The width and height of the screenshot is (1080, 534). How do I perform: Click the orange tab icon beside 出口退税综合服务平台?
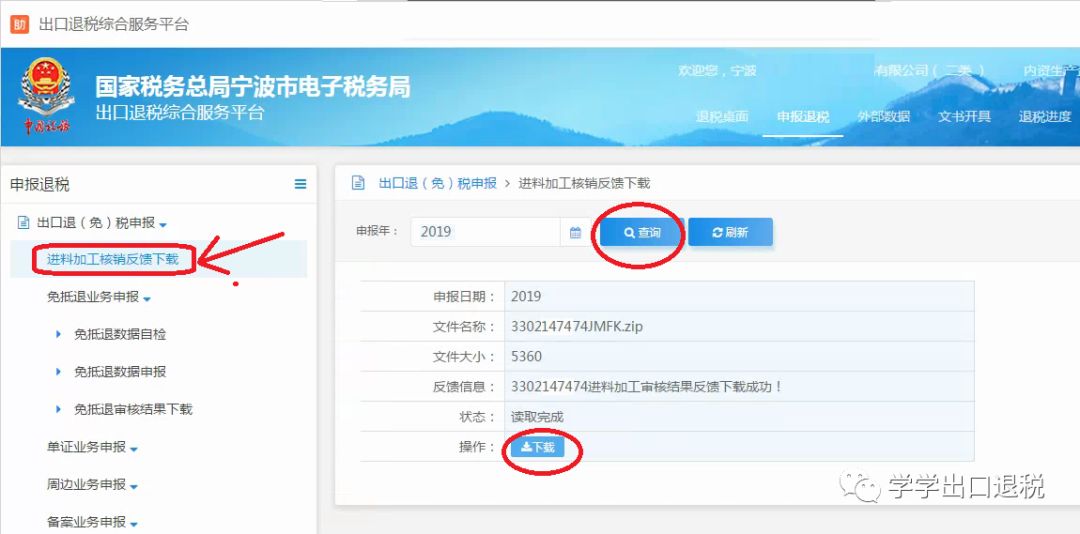pyautogui.click(x=19, y=25)
